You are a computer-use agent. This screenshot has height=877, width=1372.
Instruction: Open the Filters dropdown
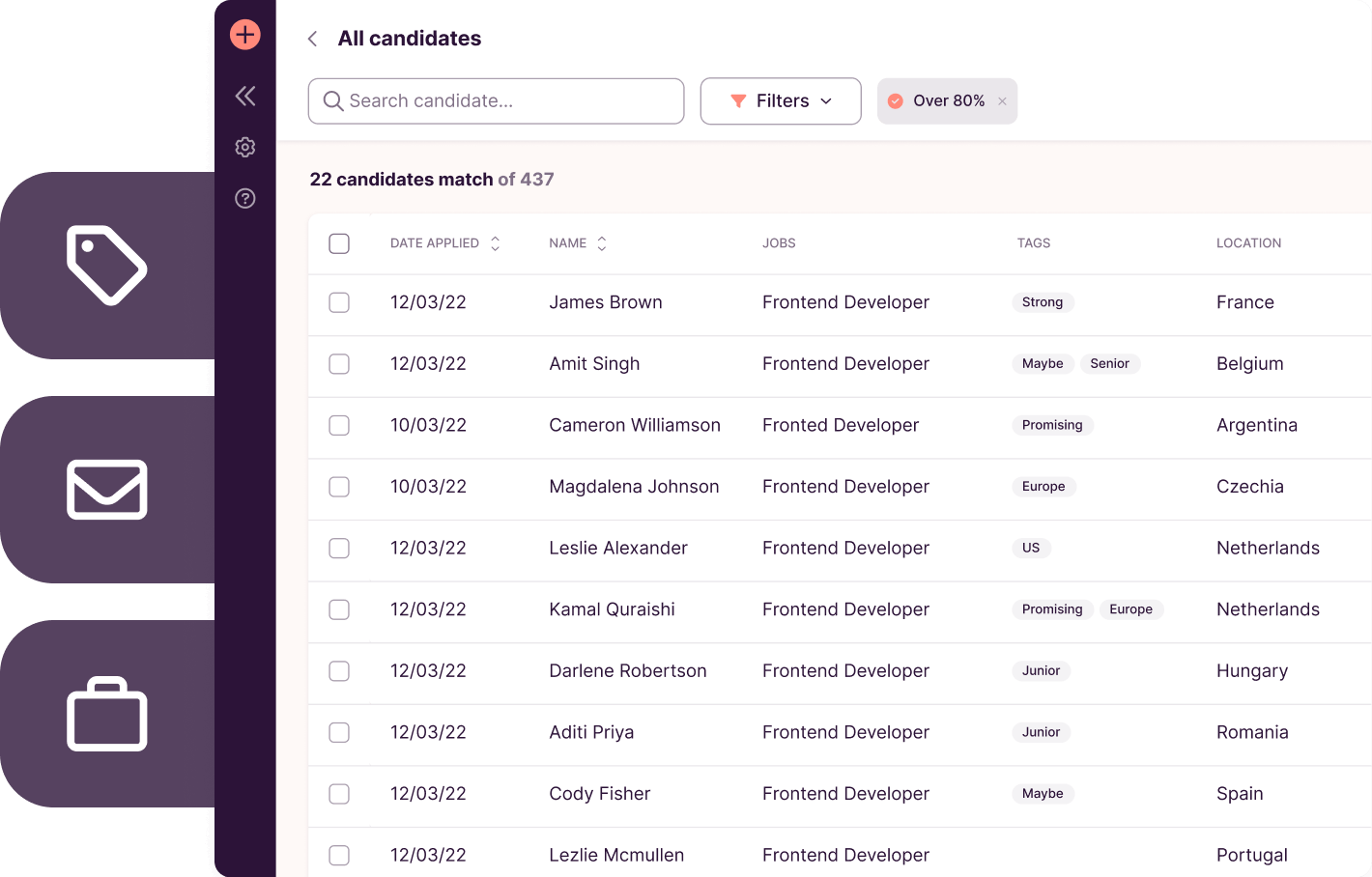(x=781, y=101)
